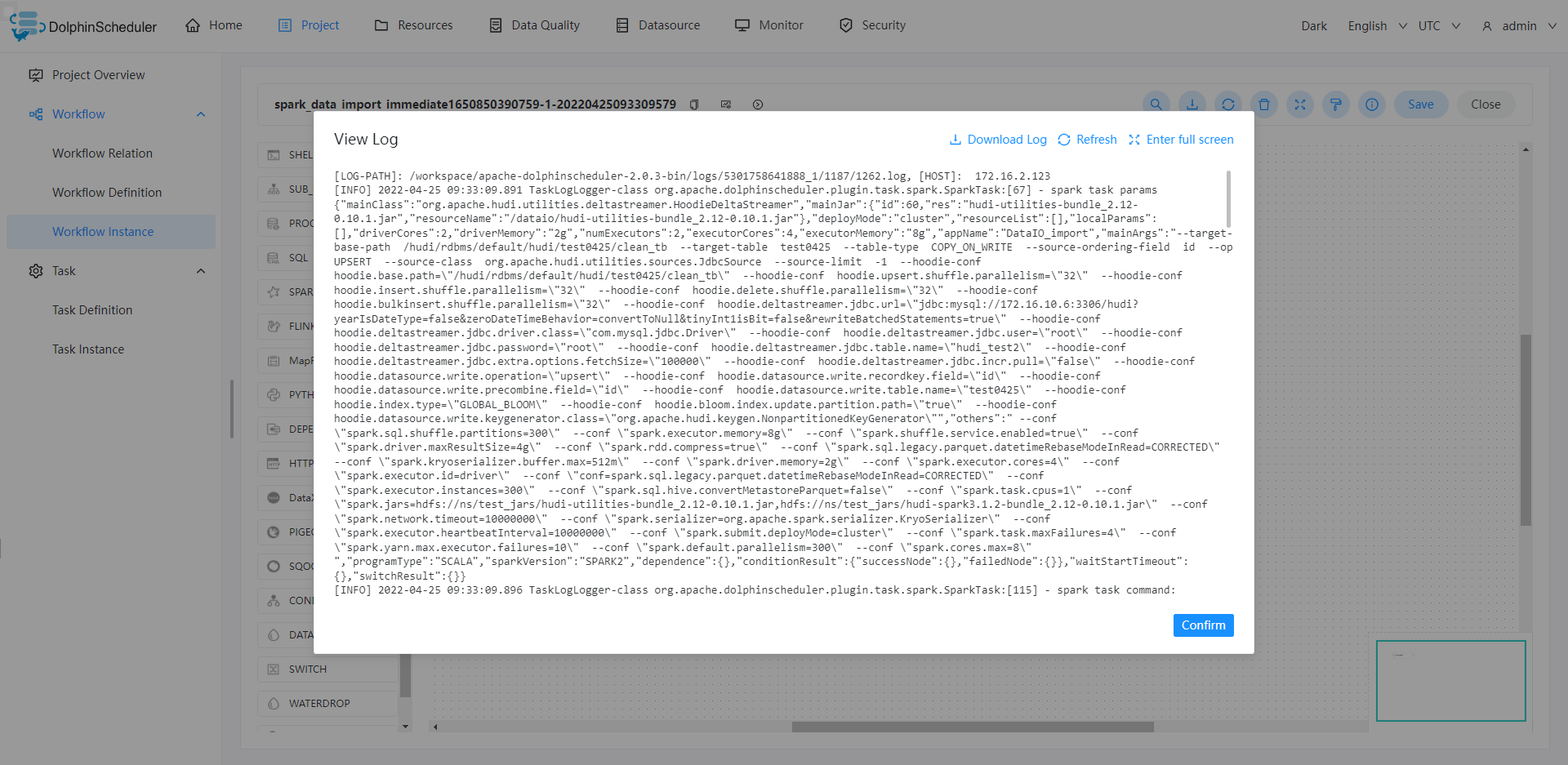1568x765 pixels.
Task: Open the log in full screen
Action: 1181,140
